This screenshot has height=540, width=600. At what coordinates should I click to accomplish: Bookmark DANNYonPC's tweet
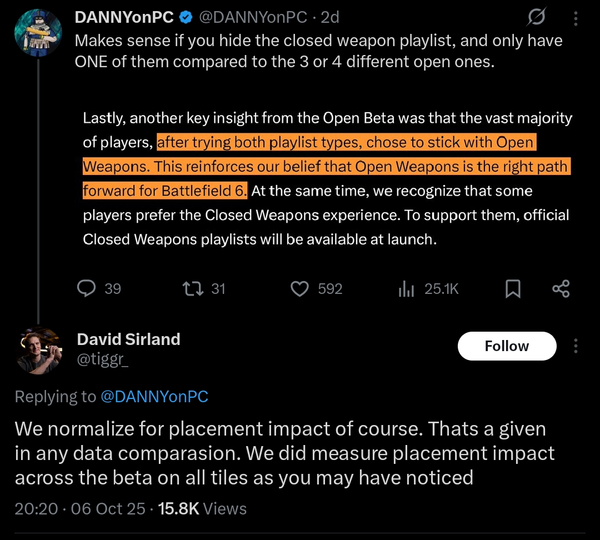(513, 288)
